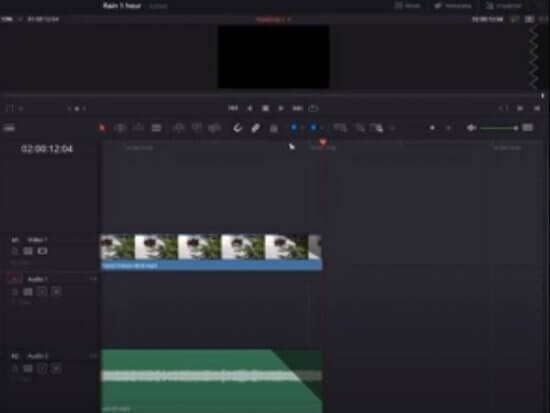This screenshot has height=413, width=550.
Task: Click the second blue Marker button
Action: point(313,128)
